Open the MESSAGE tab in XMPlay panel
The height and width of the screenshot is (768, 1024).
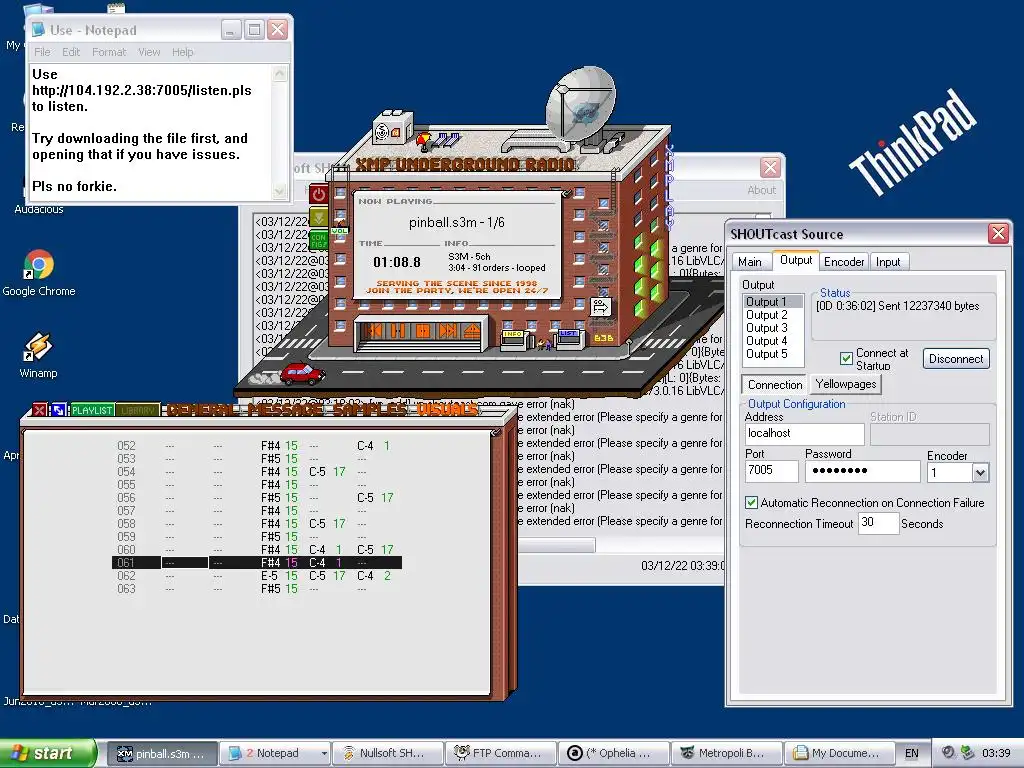(x=285, y=410)
